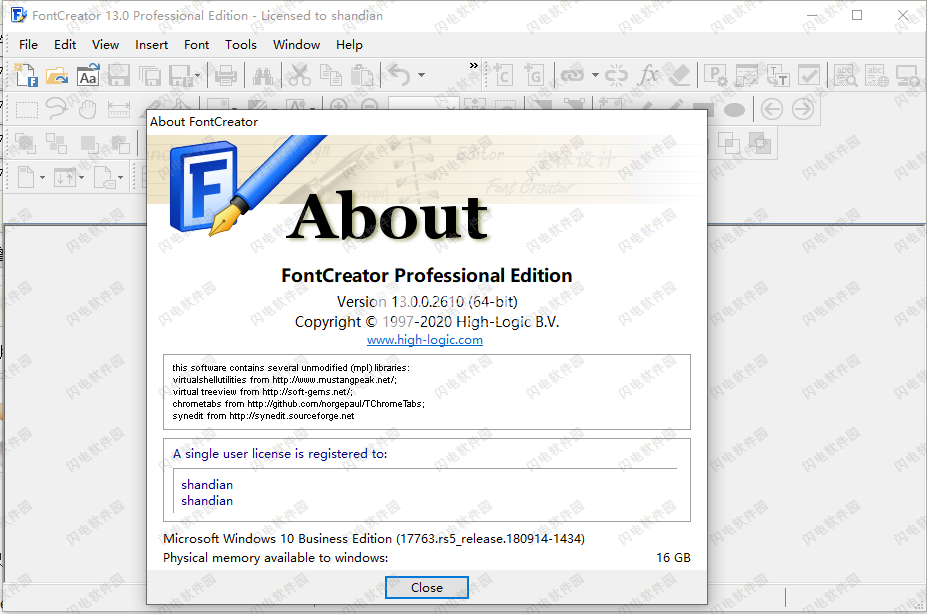Click the TT rename/convert icon

point(778,75)
